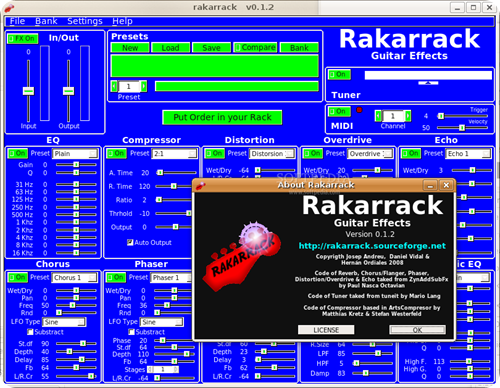Open the EQ preset dropdown showing Plain

(x=76, y=154)
